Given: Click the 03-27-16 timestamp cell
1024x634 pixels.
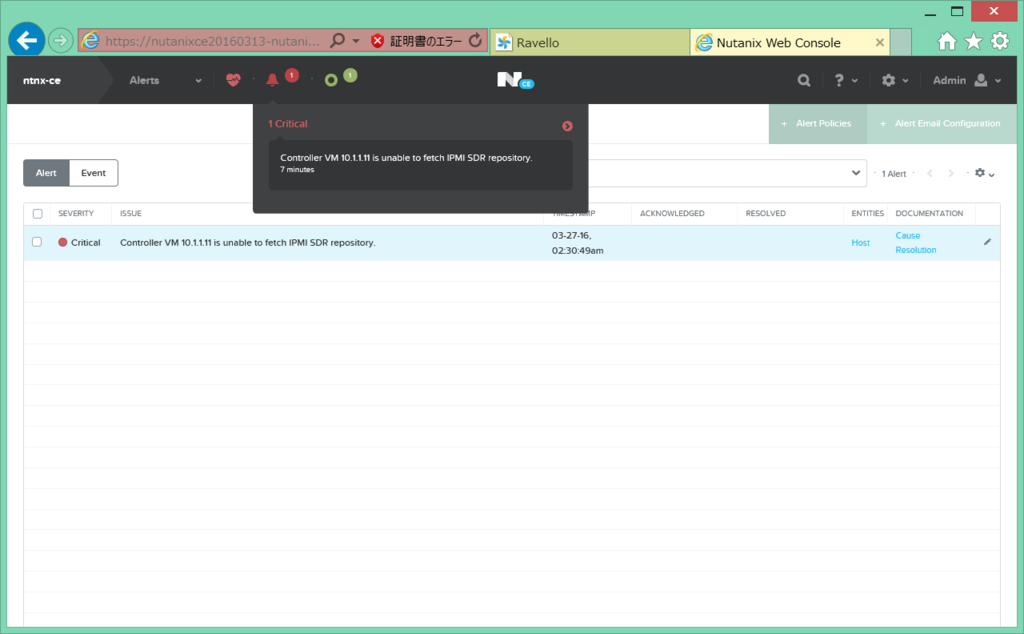Looking at the screenshot, I should pos(577,243).
